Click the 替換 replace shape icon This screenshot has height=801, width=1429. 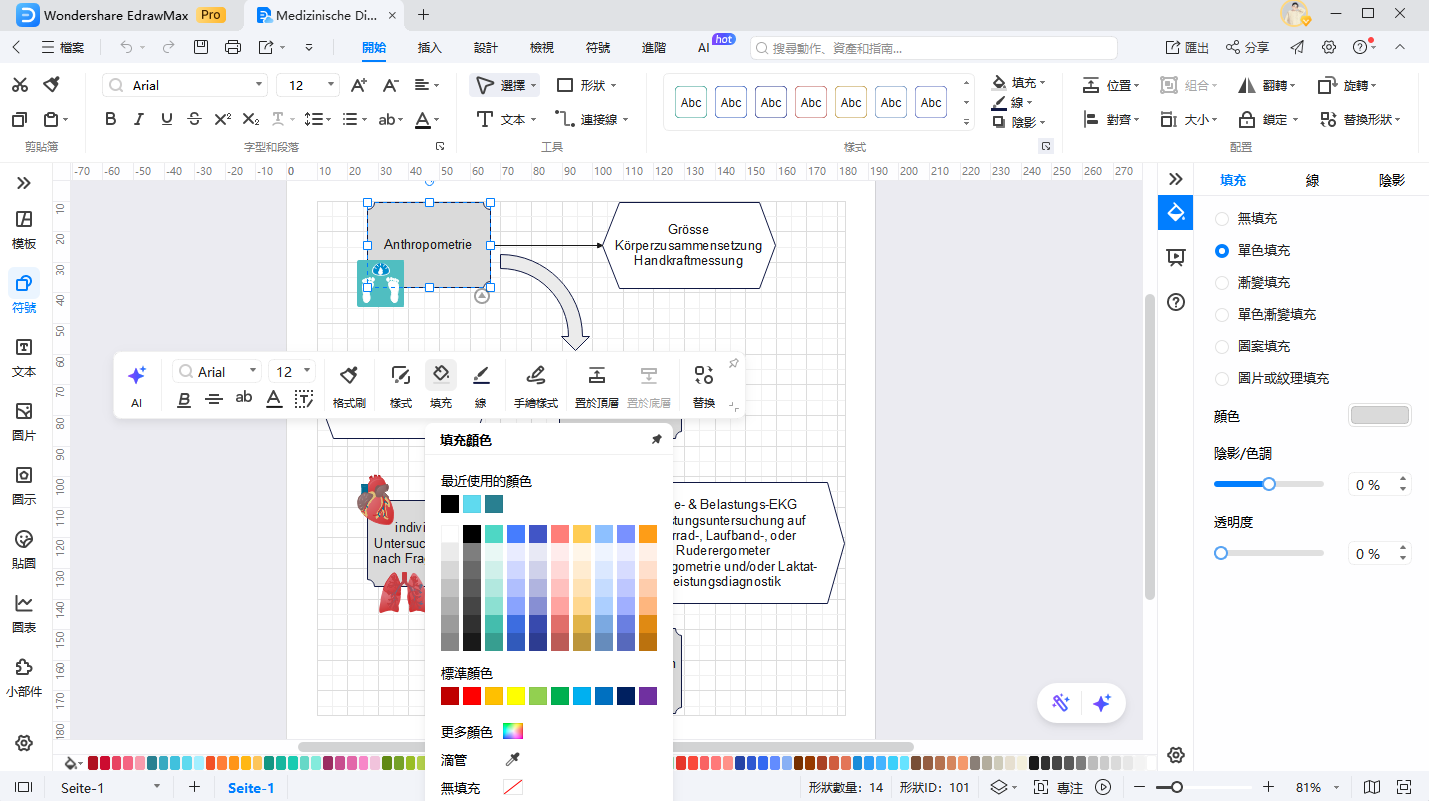(x=704, y=376)
